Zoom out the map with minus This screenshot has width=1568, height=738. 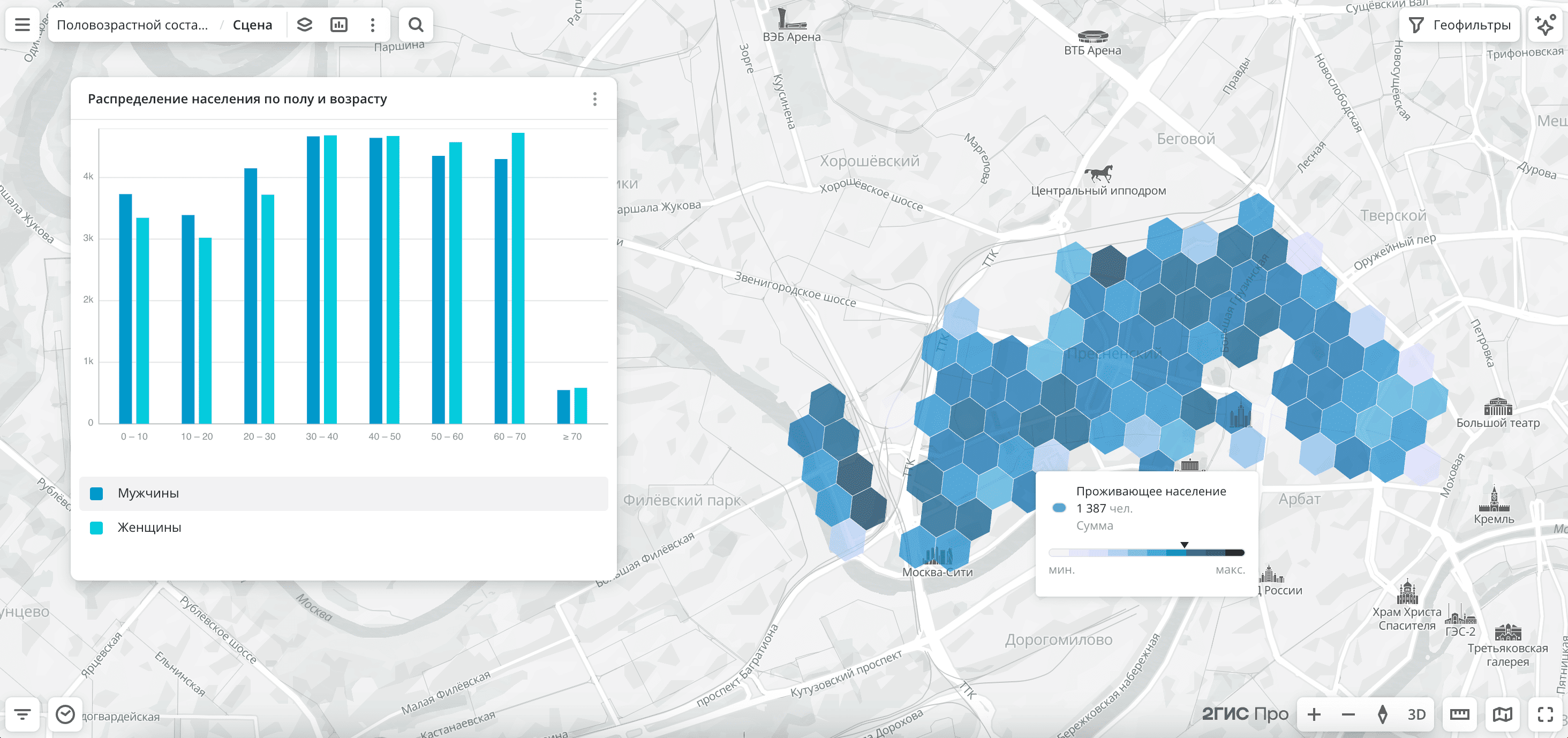click(x=1348, y=714)
